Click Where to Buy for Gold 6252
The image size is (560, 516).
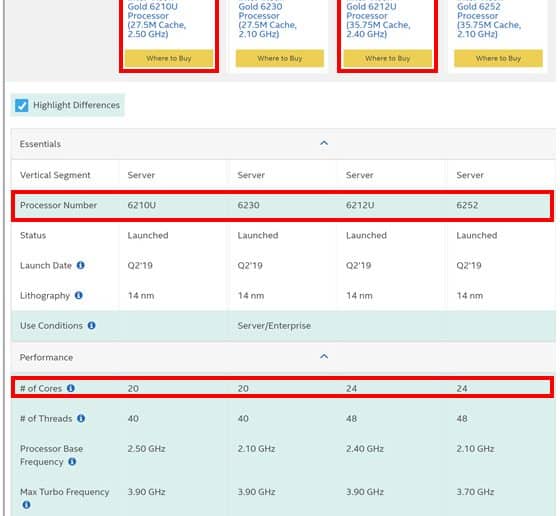pyautogui.click(x=498, y=58)
